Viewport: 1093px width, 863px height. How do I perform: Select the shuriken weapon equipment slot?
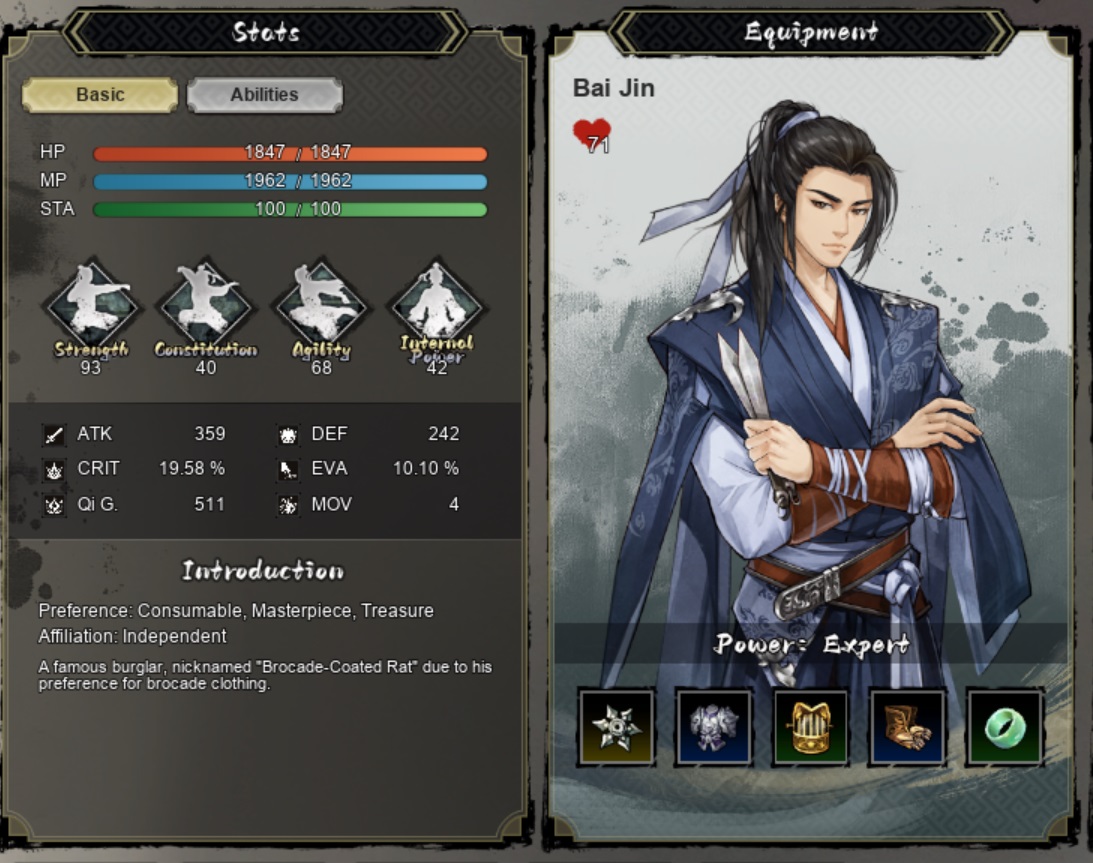pyautogui.click(x=616, y=727)
